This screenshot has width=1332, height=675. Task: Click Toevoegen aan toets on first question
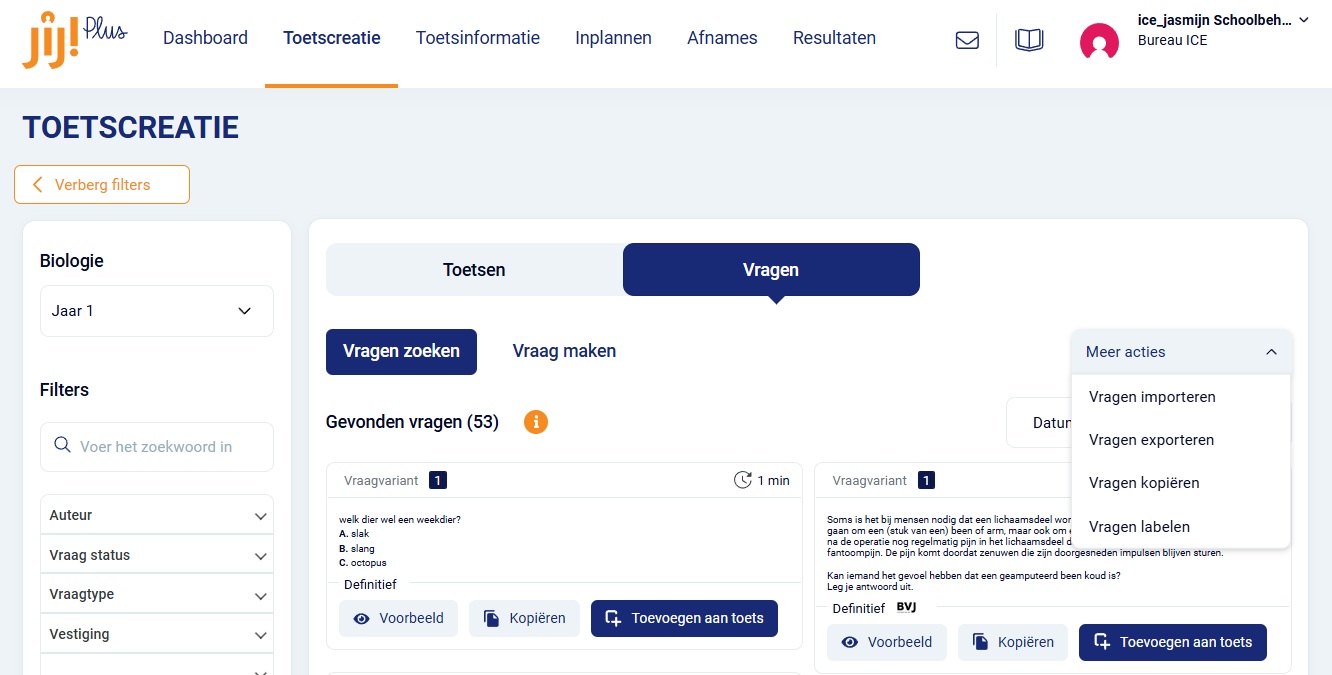point(684,618)
